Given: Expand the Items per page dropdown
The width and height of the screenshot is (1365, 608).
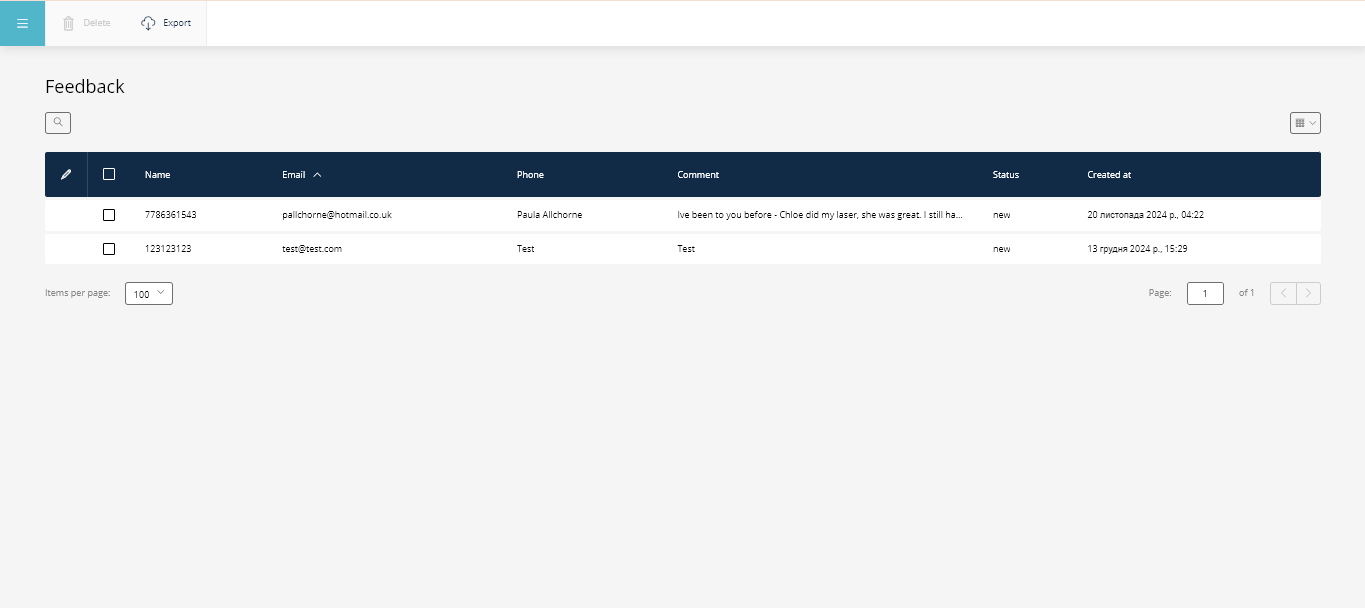Looking at the screenshot, I should (149, 294).
